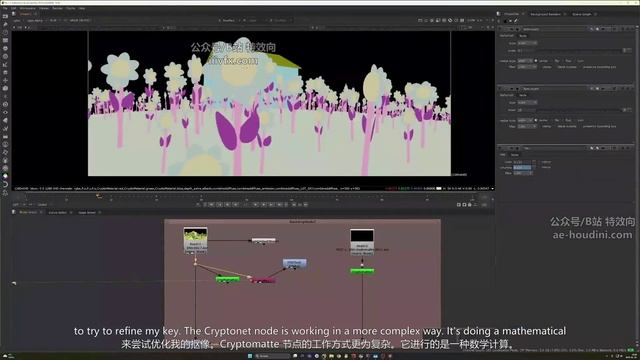Screen dimensions: 640x360
Task: Switch to the Dope Sheet tab
Action: click(87, 212)
